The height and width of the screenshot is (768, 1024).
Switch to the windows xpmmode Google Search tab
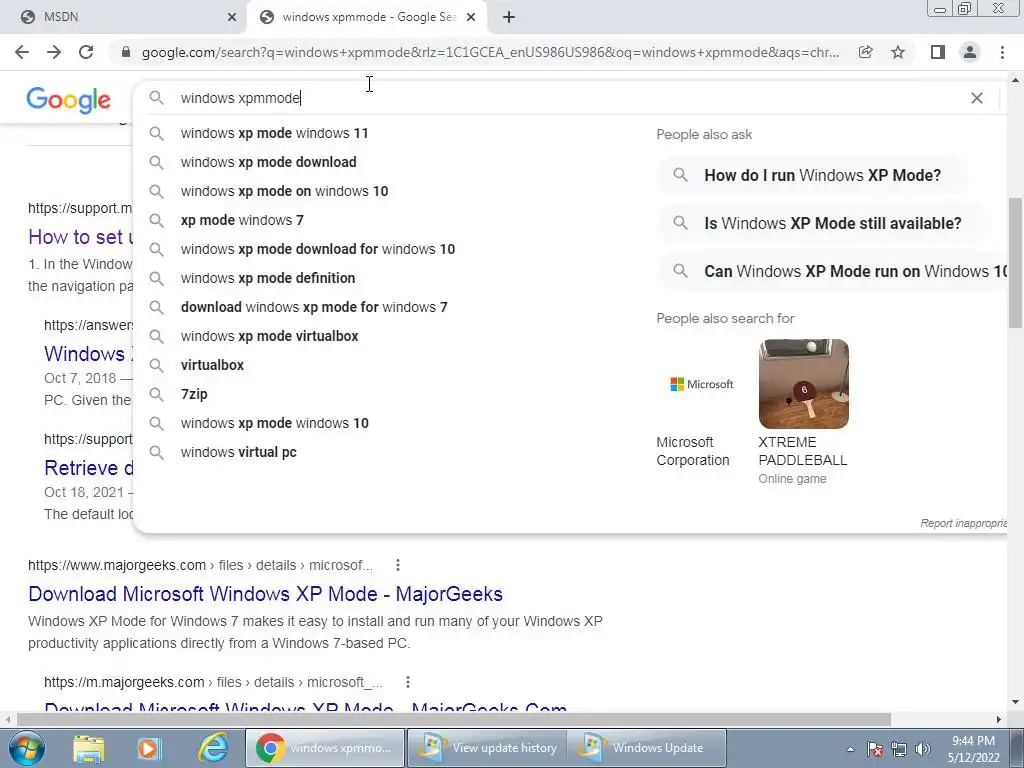(x=366, y=17)
